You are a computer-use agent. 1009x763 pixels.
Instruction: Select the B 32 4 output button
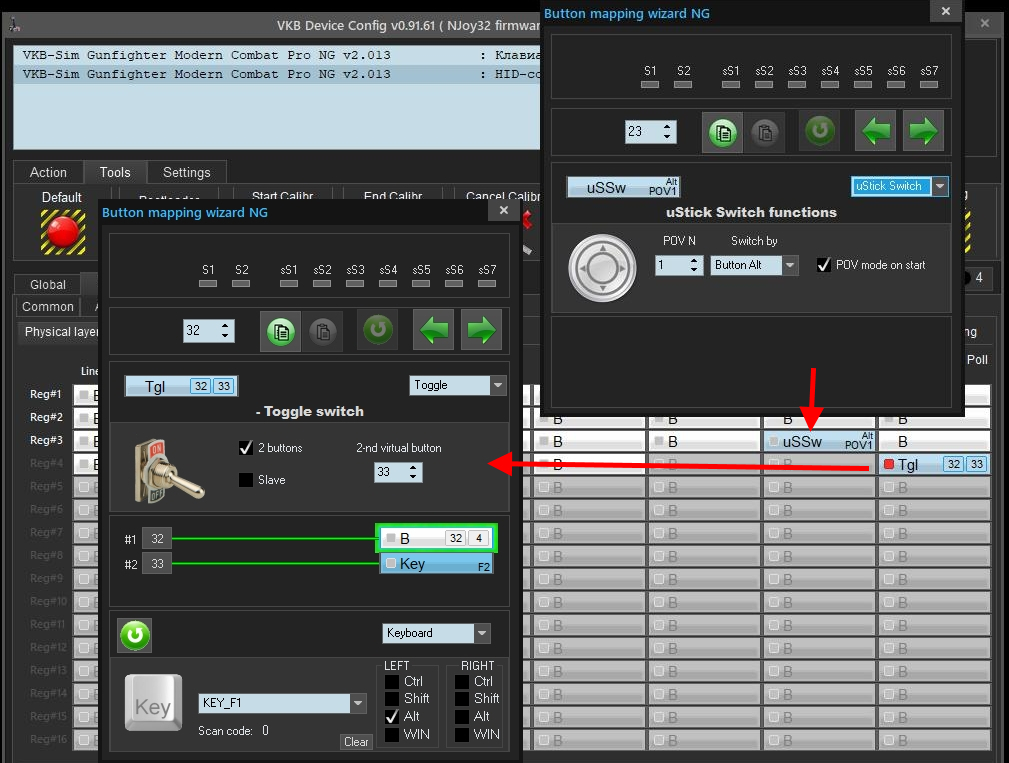[x=436, y=538]
